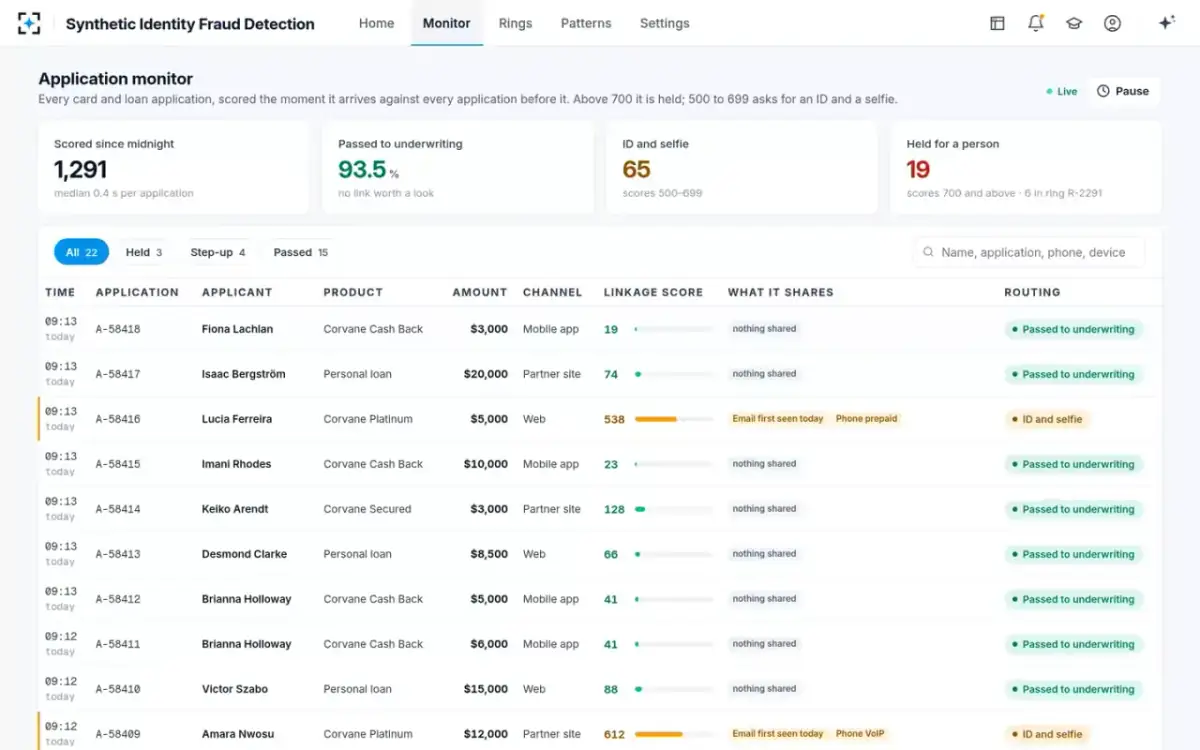Switch to the Rings tab
Viewport: 1200px width, 750px height.
(515, 23)
